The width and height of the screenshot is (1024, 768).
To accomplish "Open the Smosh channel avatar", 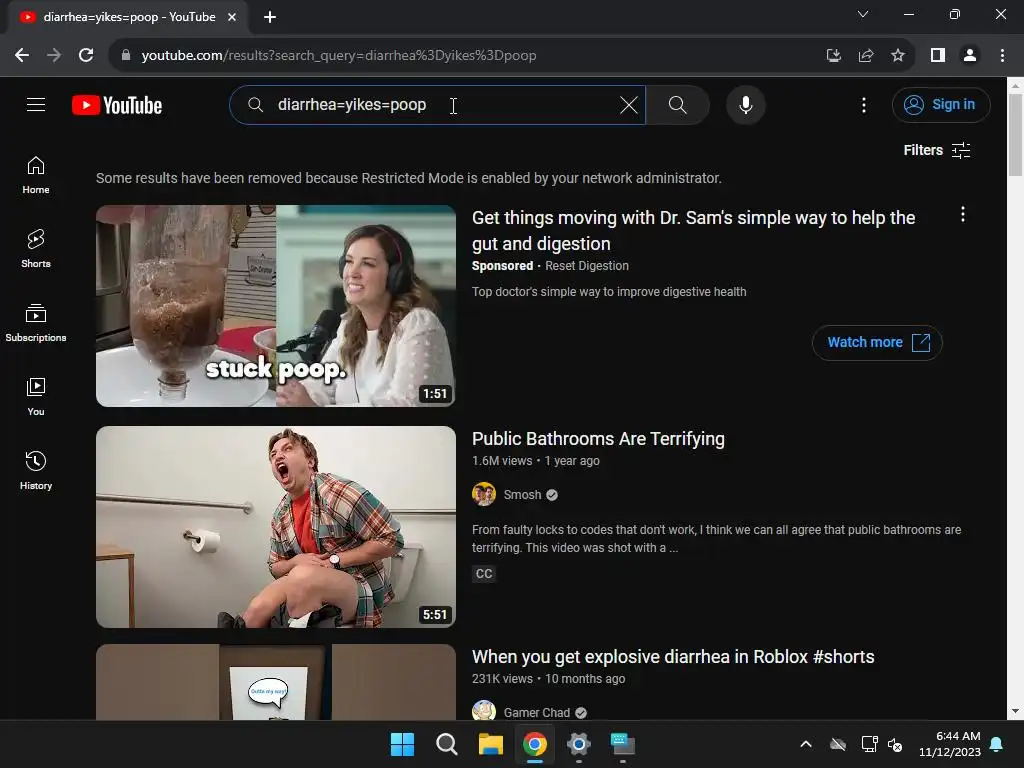I will pos(484,494).
